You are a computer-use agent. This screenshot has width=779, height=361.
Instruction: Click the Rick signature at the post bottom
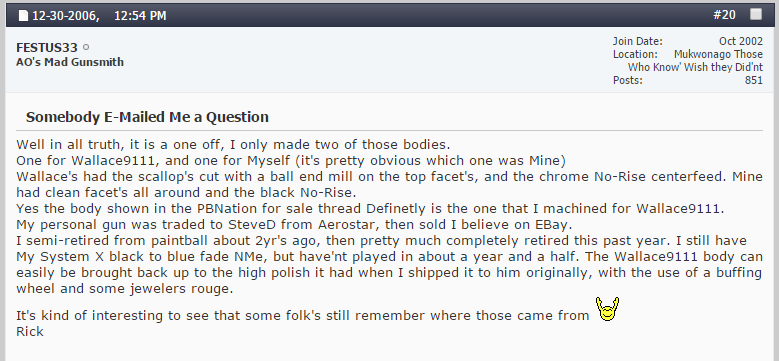pos(30,331)
